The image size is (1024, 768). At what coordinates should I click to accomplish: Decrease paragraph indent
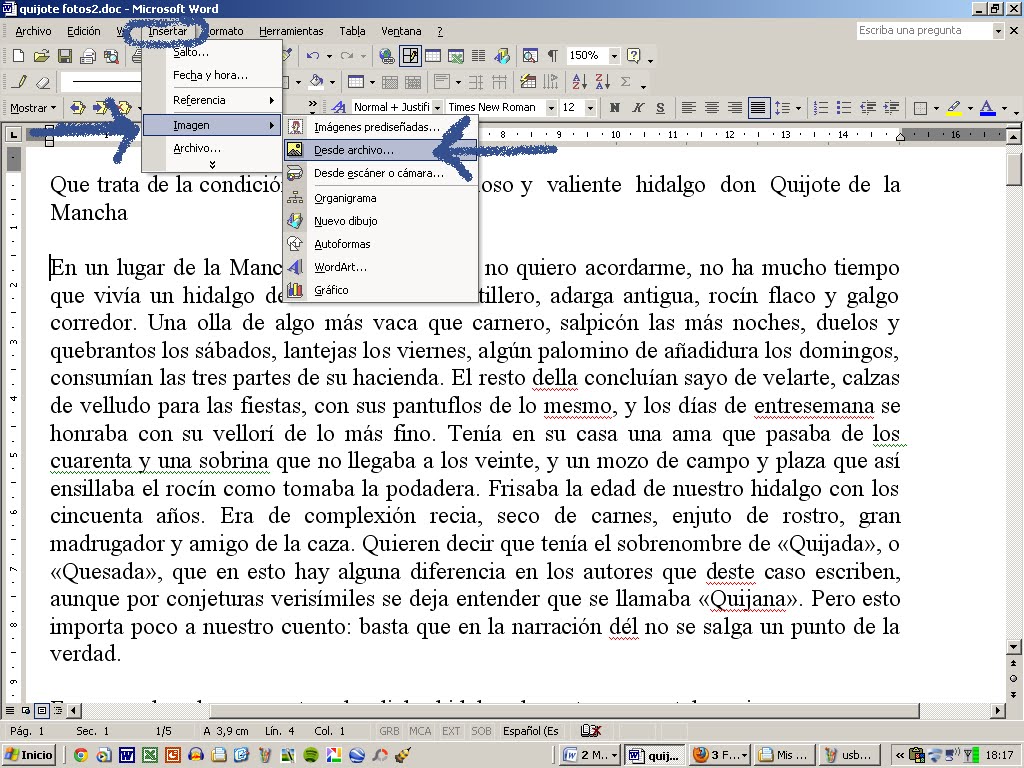[x=867, y=107]
